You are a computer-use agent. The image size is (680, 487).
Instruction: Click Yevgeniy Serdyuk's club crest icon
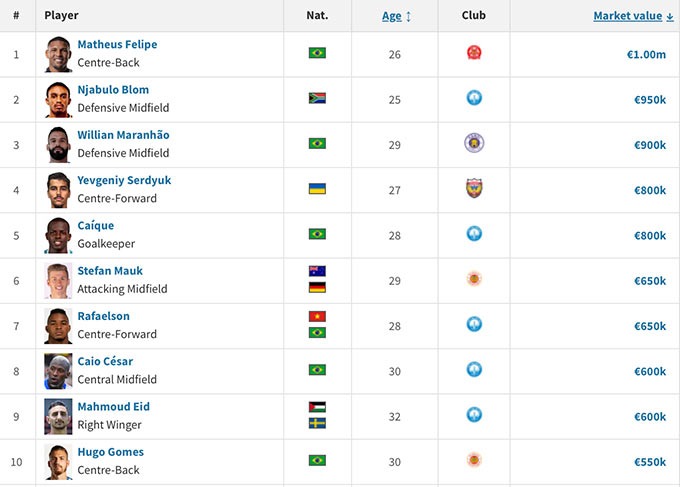click(474, 188)
